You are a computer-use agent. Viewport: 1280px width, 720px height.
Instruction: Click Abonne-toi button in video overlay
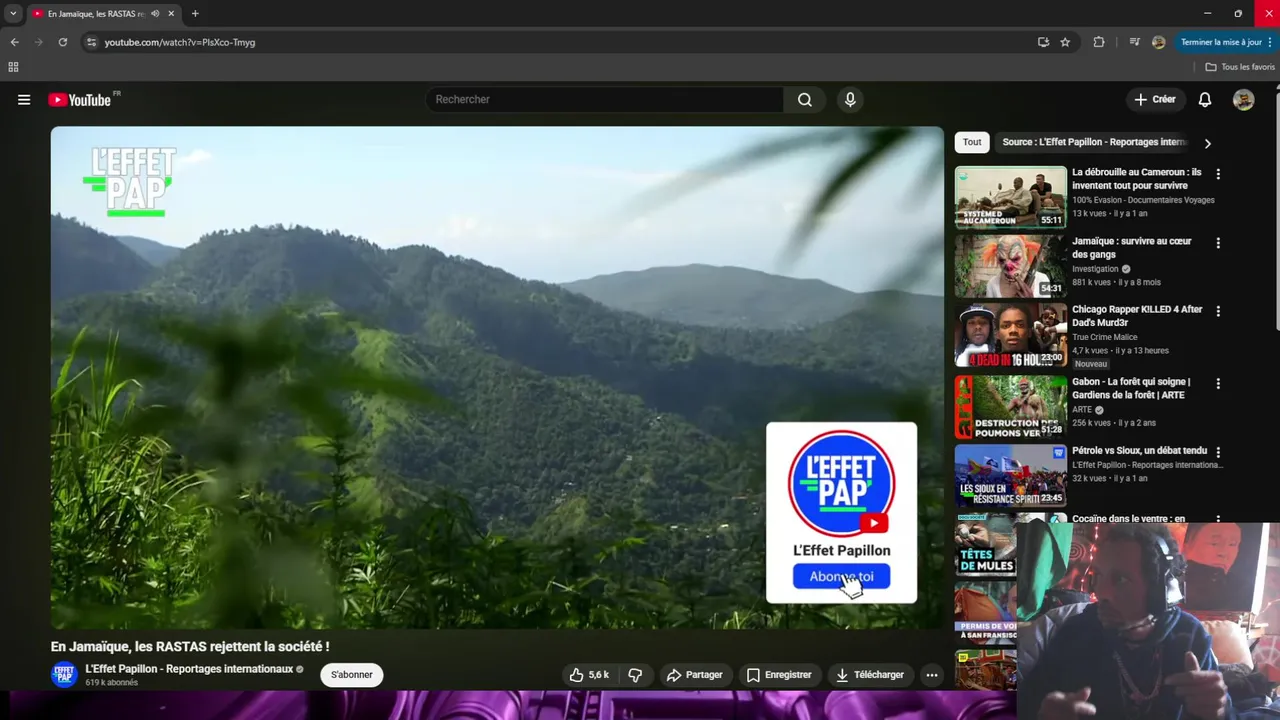(x=841, y=577)
